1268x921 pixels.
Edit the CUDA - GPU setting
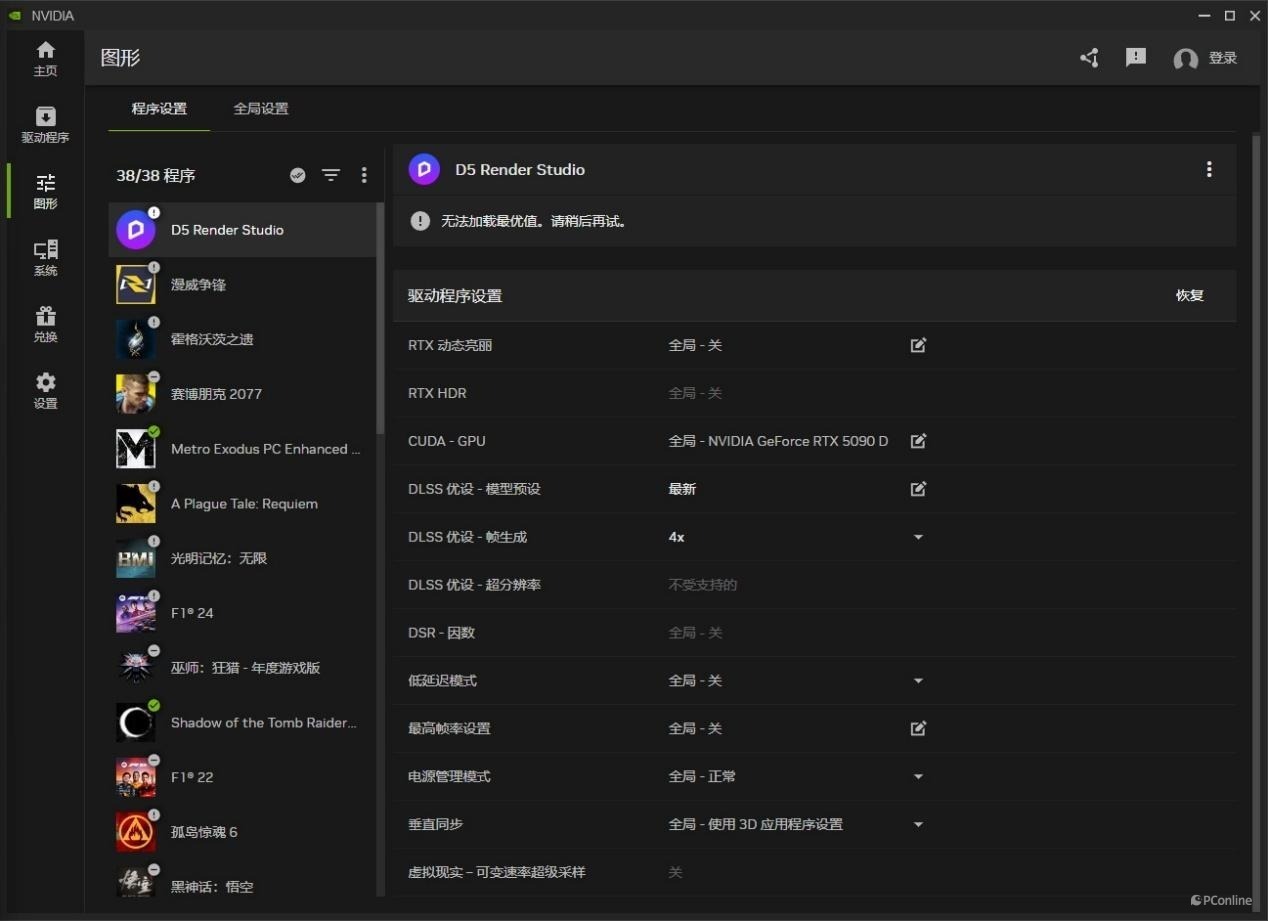pyautogui.click(x=918, y=441)
